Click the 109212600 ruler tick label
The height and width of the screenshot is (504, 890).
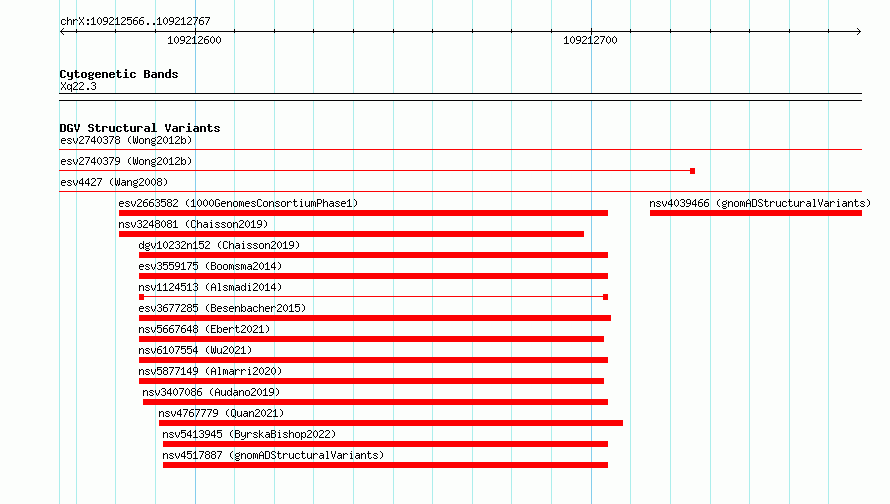(x=194, y=40)
